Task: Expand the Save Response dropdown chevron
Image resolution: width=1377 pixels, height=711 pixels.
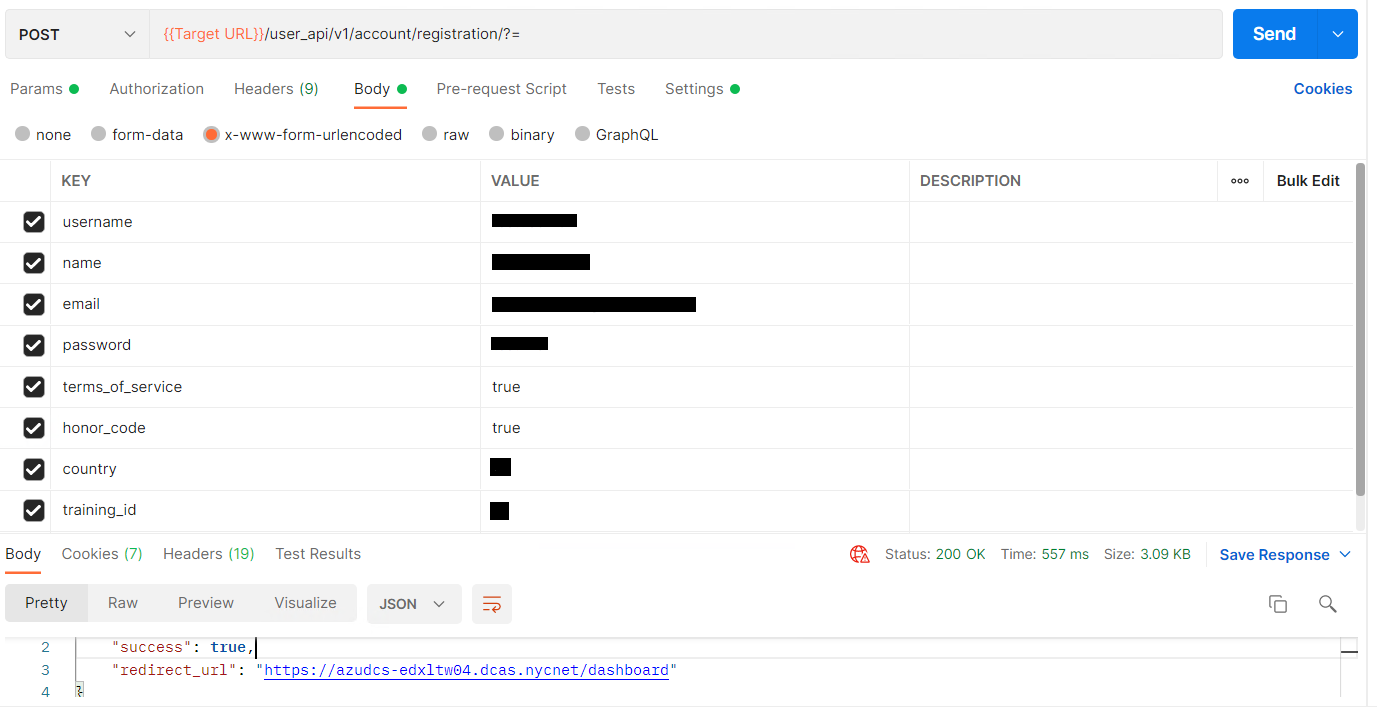Action: tap(1345, 555)
